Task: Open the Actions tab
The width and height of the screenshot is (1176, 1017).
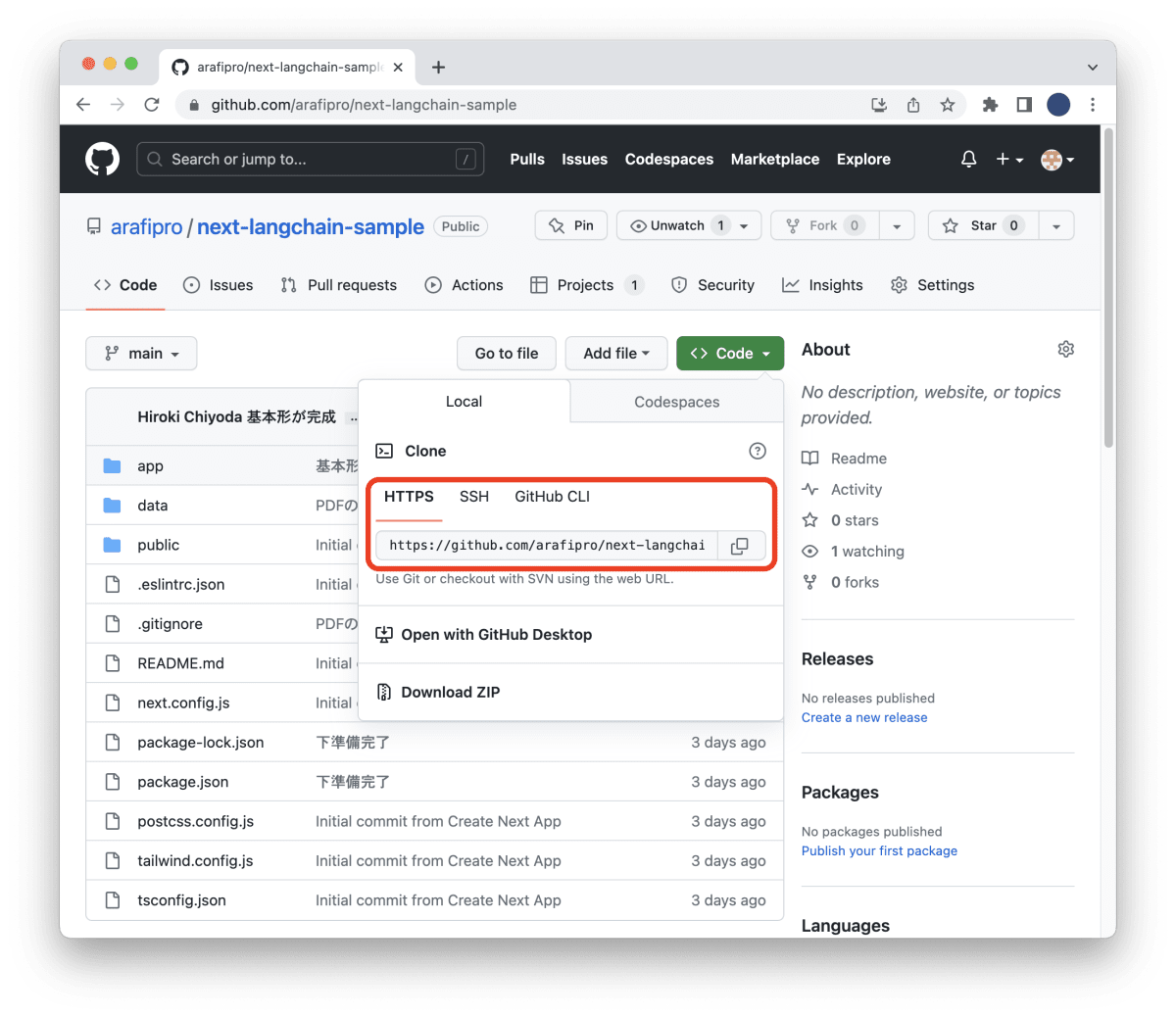Action: pos(464,285)
